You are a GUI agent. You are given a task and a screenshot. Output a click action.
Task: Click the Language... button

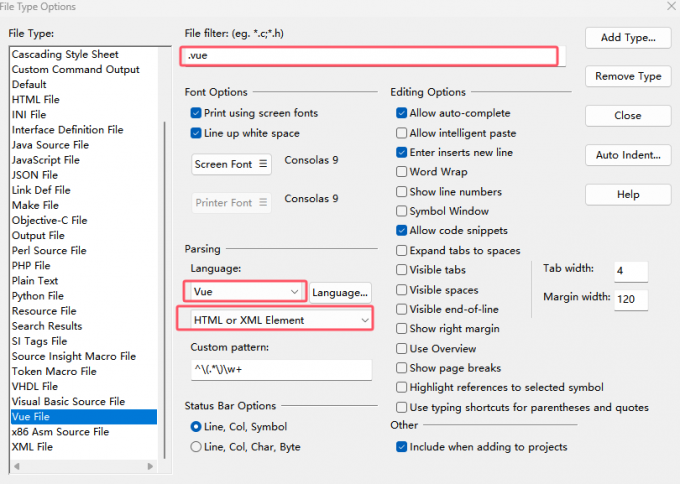pos(341,292)
